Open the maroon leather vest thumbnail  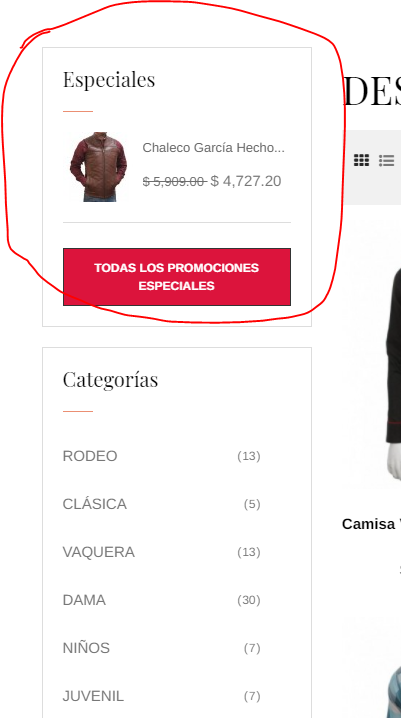coord(98,167)
